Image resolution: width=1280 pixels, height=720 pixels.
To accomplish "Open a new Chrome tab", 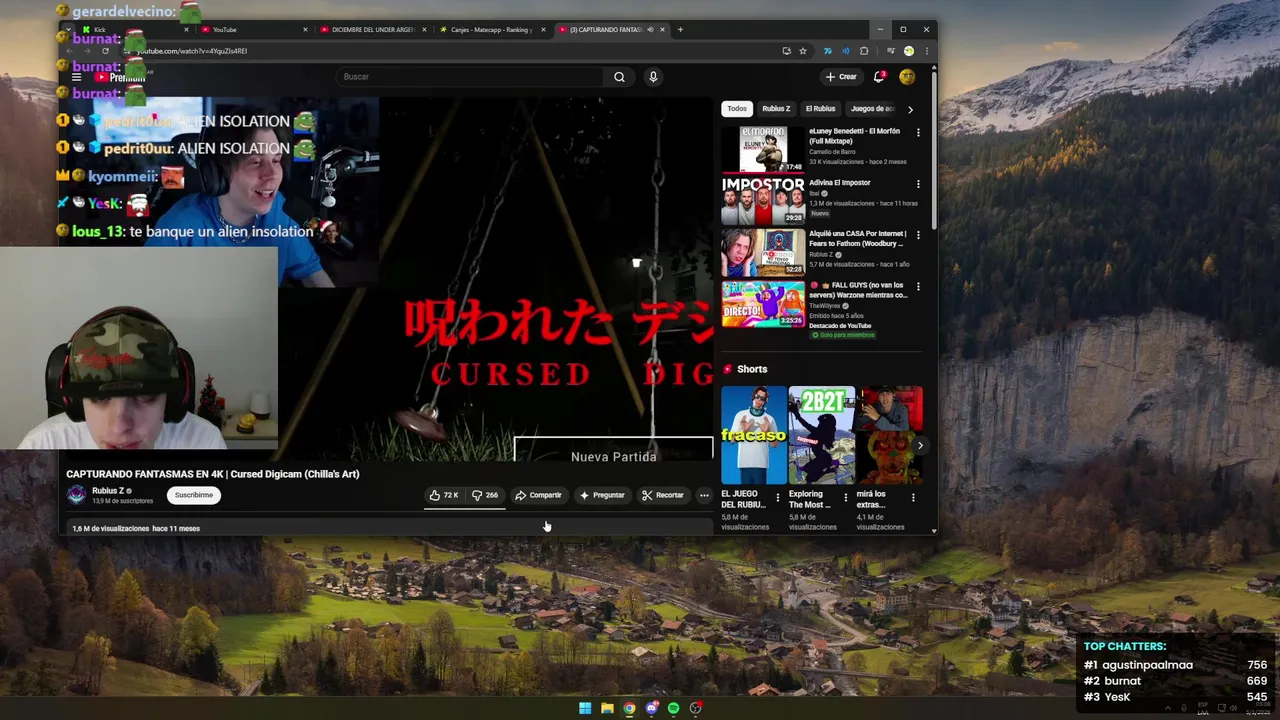I will pyautogui.click(x=680, y=30).
